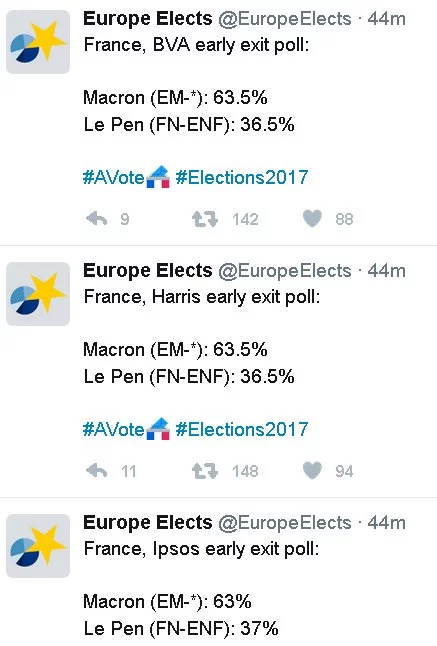The width and height of the screenshot is (437, 646).
Task: Open Europe Elects name on the Ipsos tweet
Action: (x=148, y=522)
